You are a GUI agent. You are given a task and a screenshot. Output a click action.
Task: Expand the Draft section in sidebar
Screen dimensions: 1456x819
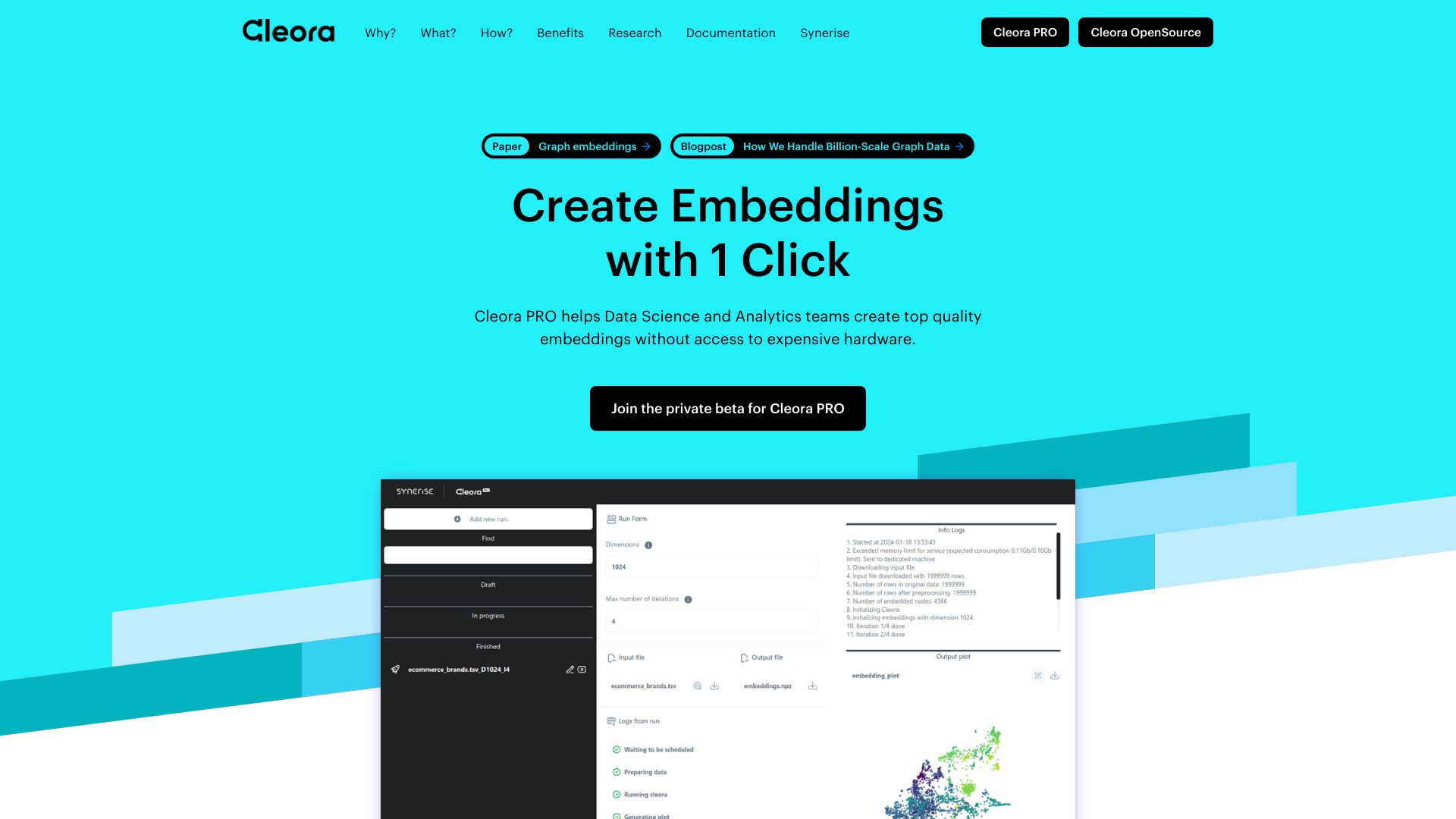(x=487, y=584)
